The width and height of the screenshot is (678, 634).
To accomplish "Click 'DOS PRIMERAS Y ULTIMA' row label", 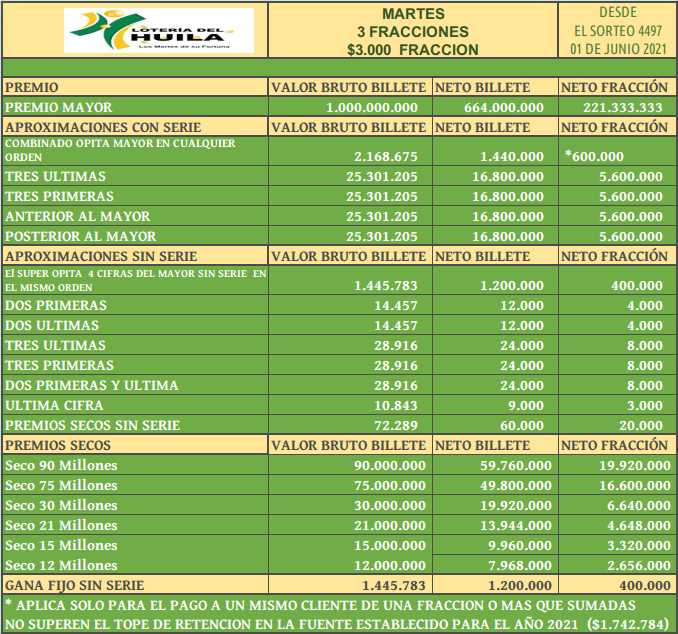I will 91,385.
